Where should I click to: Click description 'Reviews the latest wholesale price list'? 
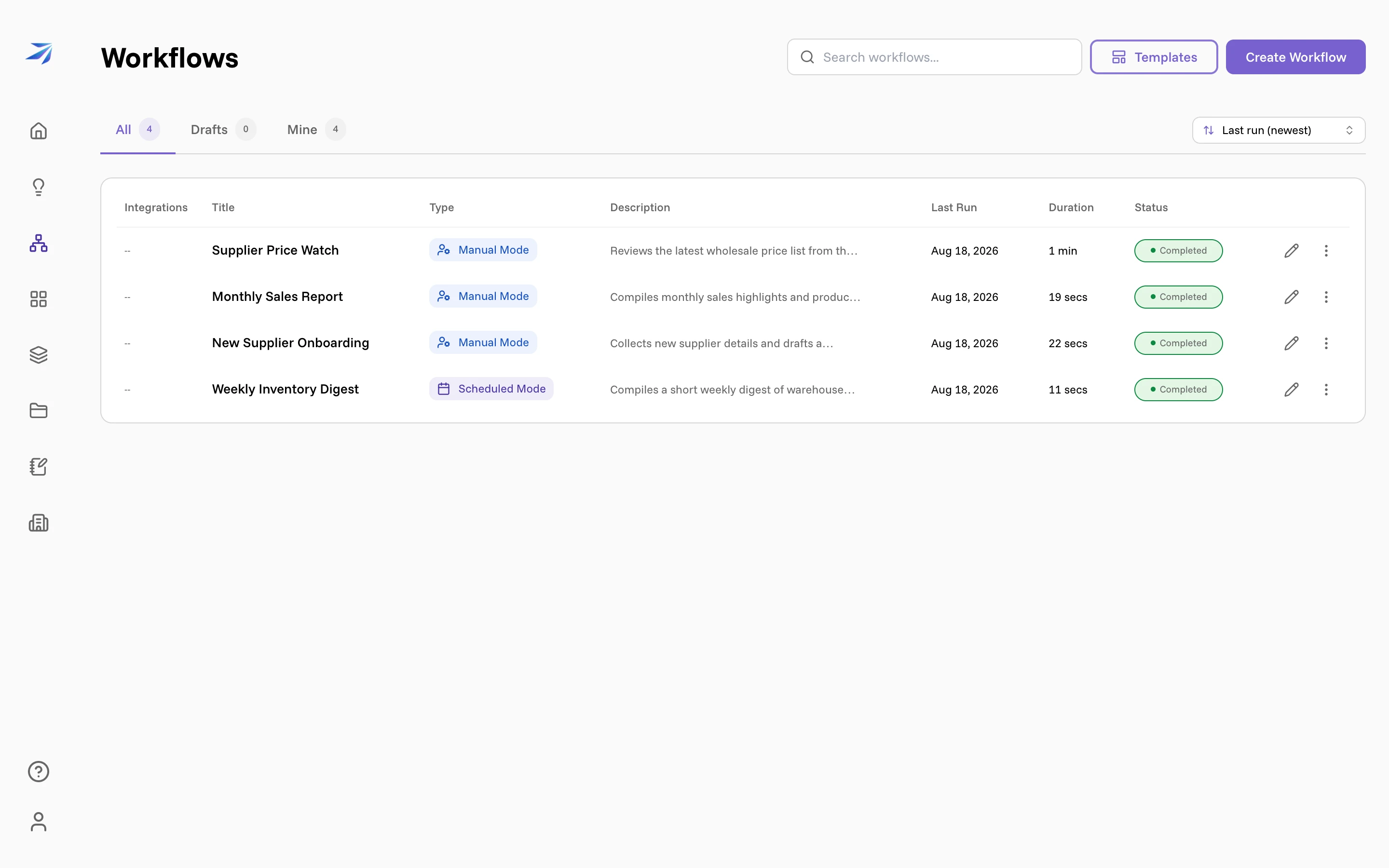pos(734,251)
